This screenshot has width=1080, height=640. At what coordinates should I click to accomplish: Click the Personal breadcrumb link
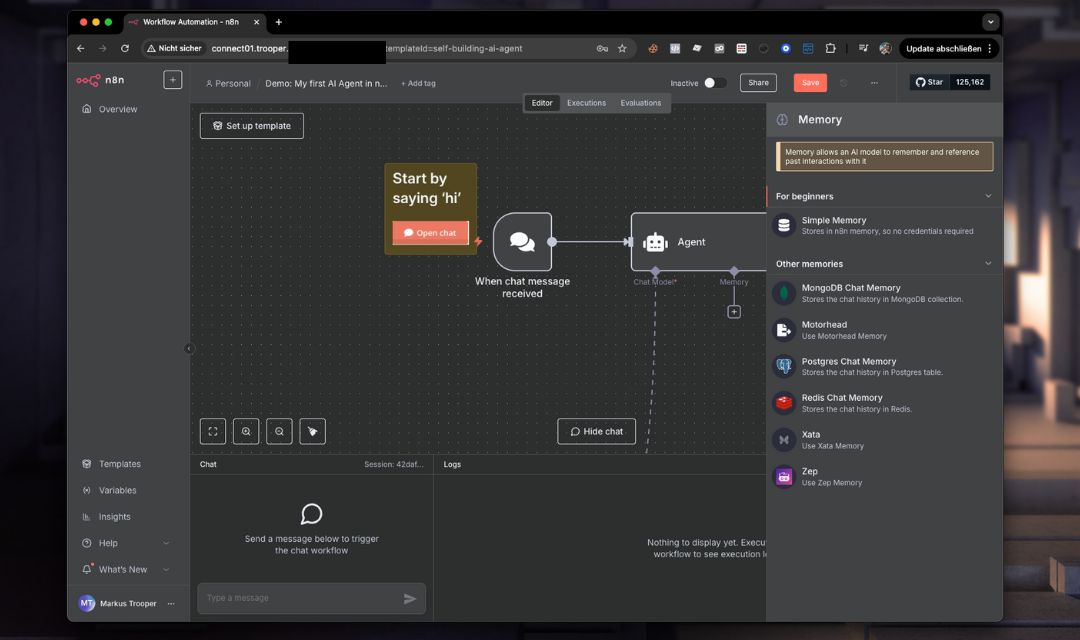point(228,83)
